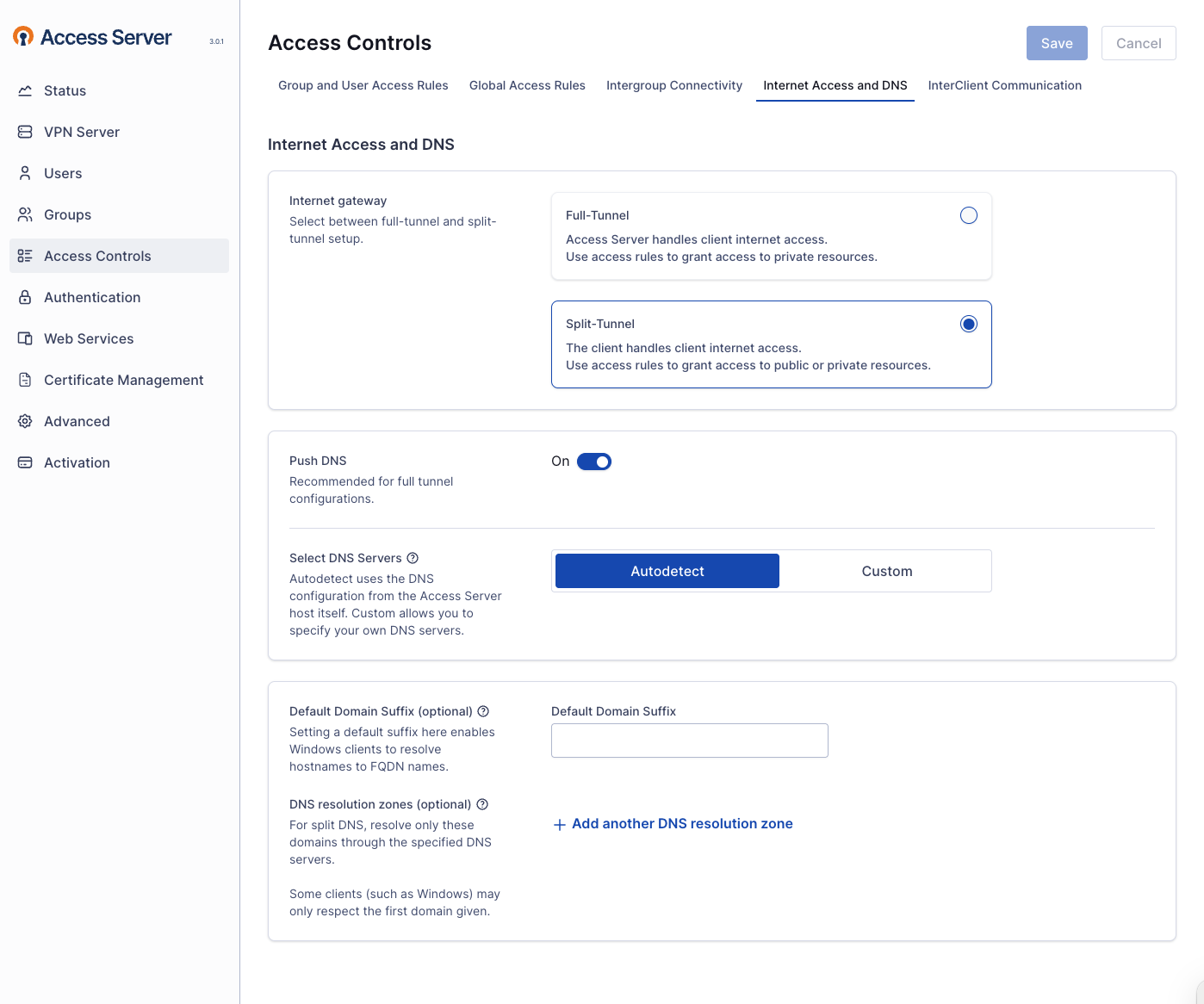Click help icon beside DNS resolution zones

(482, 804)
